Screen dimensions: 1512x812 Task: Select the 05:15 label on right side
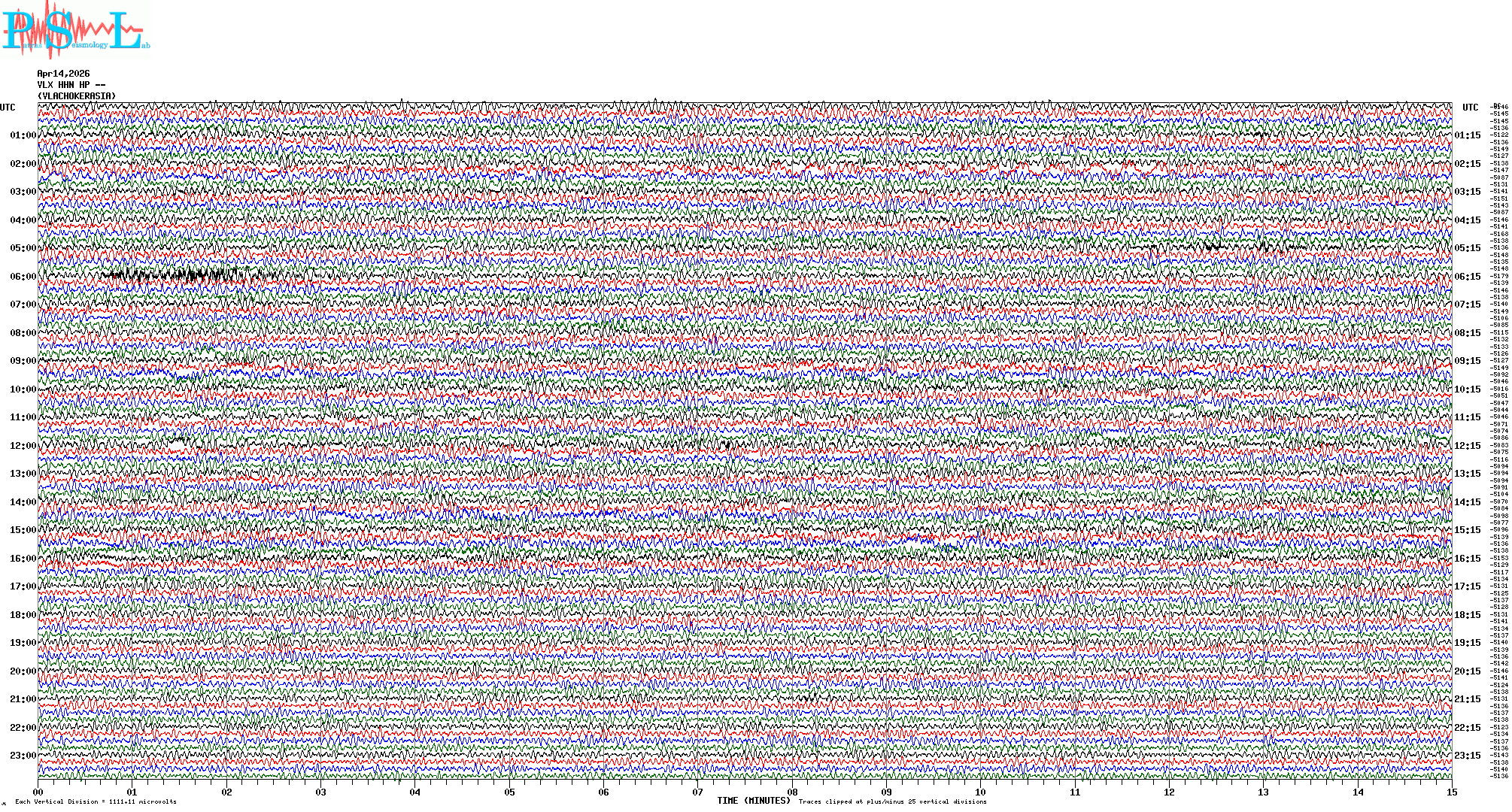[x=1467, y=248]
